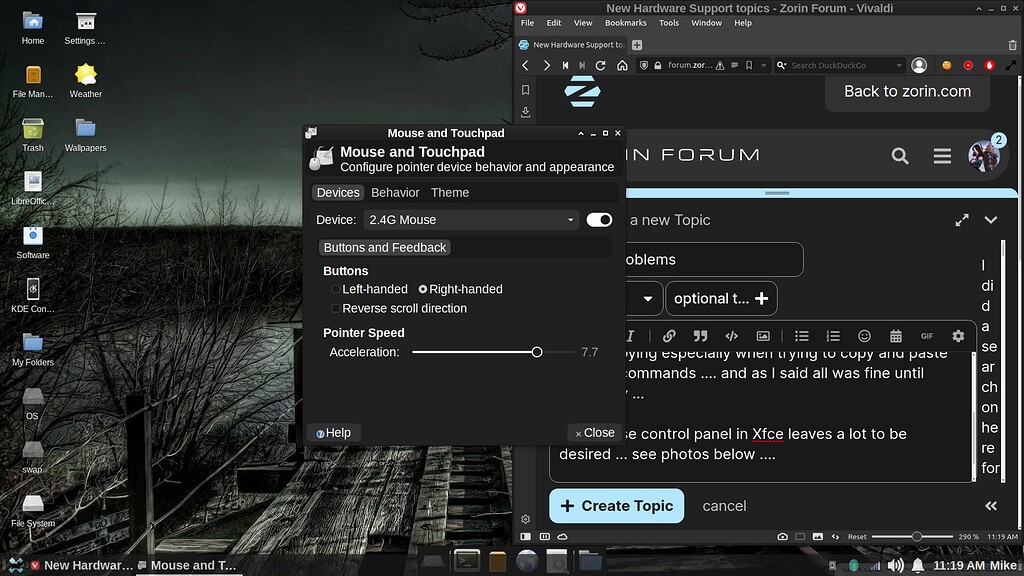
Task: Insert a code block in the editor
Action: [730, 336]
